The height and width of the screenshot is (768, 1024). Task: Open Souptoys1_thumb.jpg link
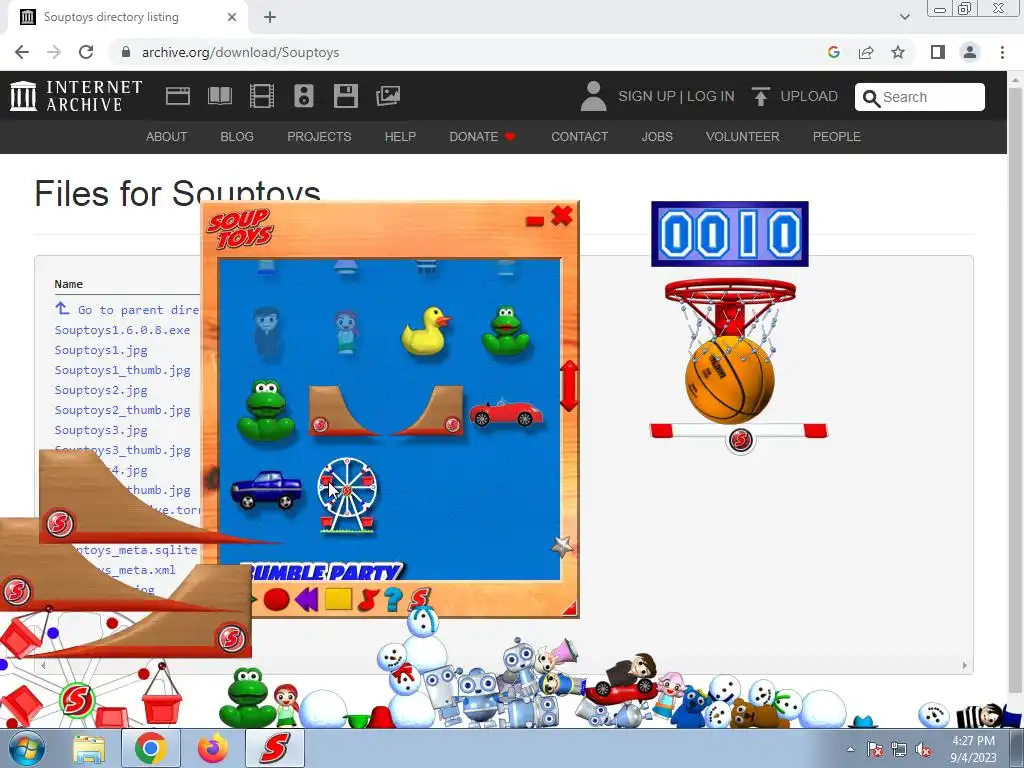[122, 370]
